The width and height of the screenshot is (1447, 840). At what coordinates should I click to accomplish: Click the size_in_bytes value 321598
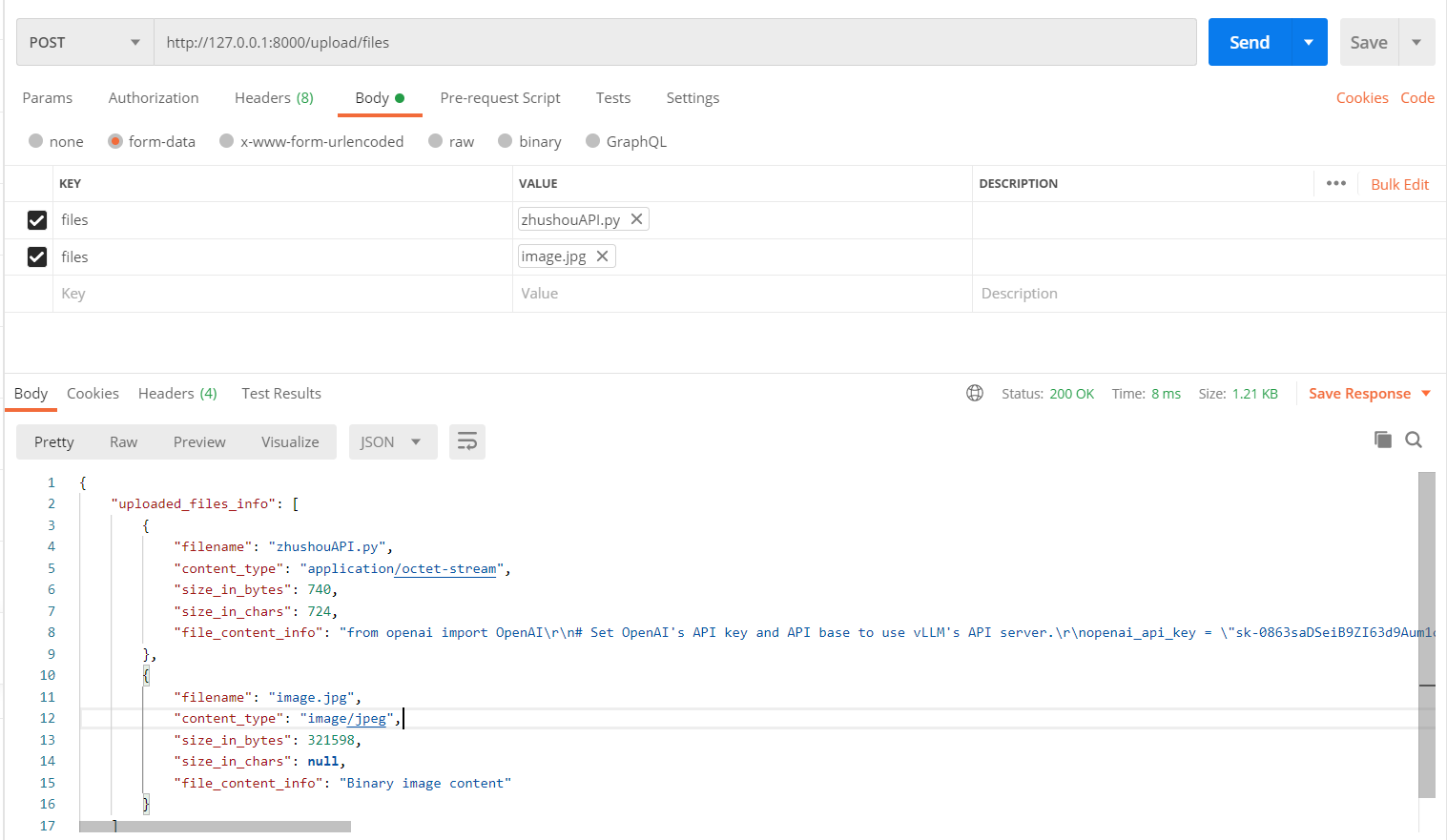[331, 740]
